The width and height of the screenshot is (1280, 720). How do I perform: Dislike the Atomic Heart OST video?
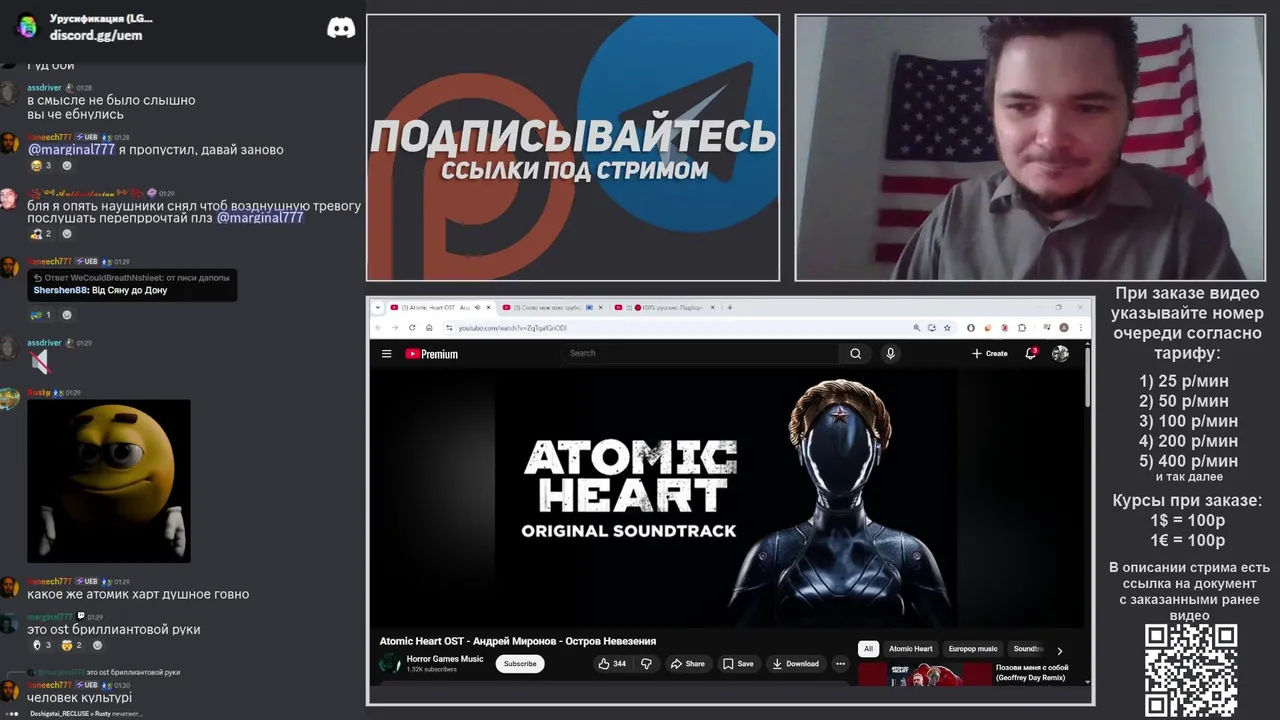click(x=646, y=663)
